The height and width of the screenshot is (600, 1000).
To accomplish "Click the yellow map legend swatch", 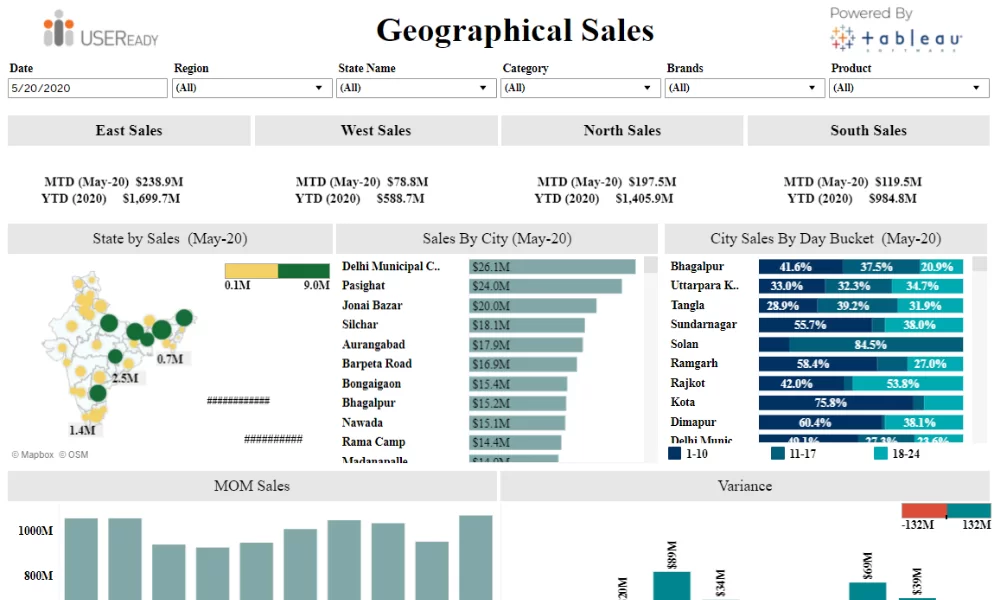I will [251, 270].
